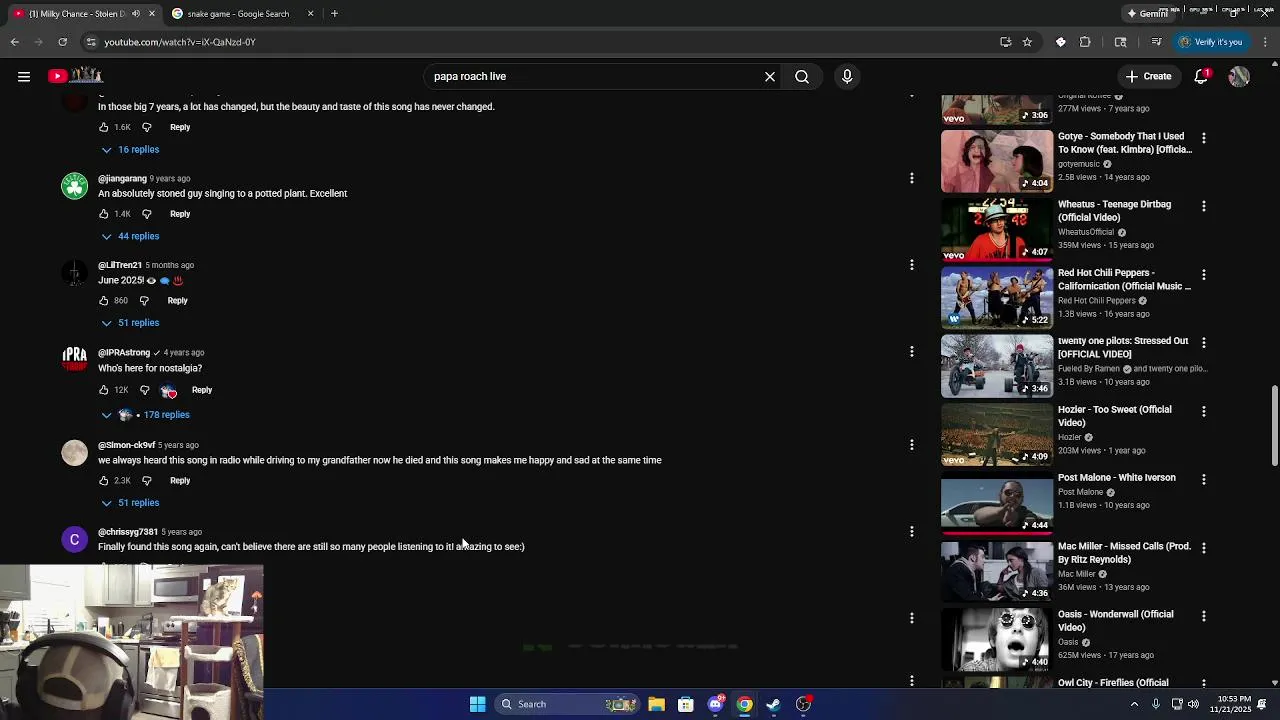This screenshot has height=720, width=1280.
Task: Go to YouTube home via logo
Action: pos(75,76)
